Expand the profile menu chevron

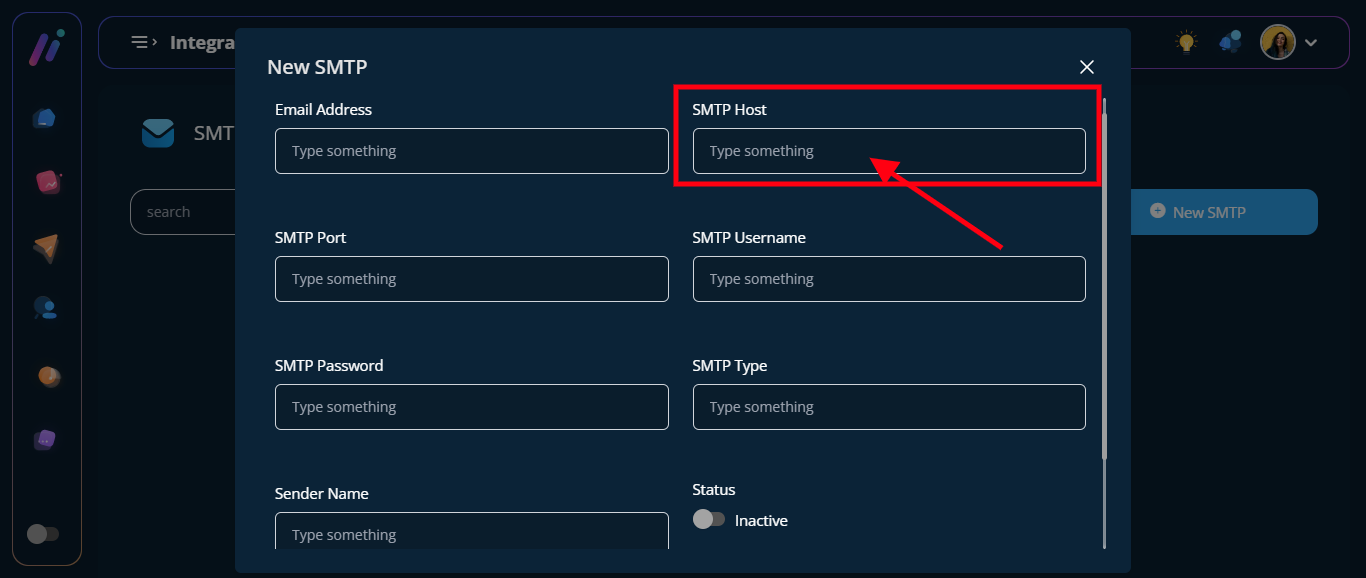(1312, 42)
